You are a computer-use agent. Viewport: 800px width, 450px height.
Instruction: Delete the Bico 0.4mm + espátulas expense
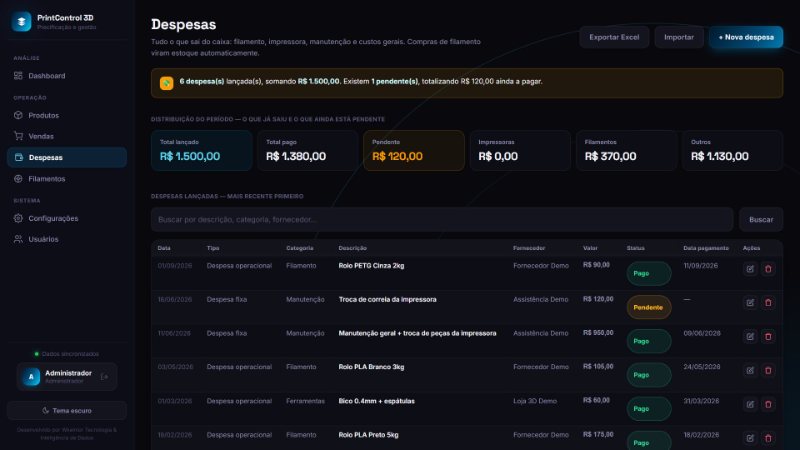768,405
